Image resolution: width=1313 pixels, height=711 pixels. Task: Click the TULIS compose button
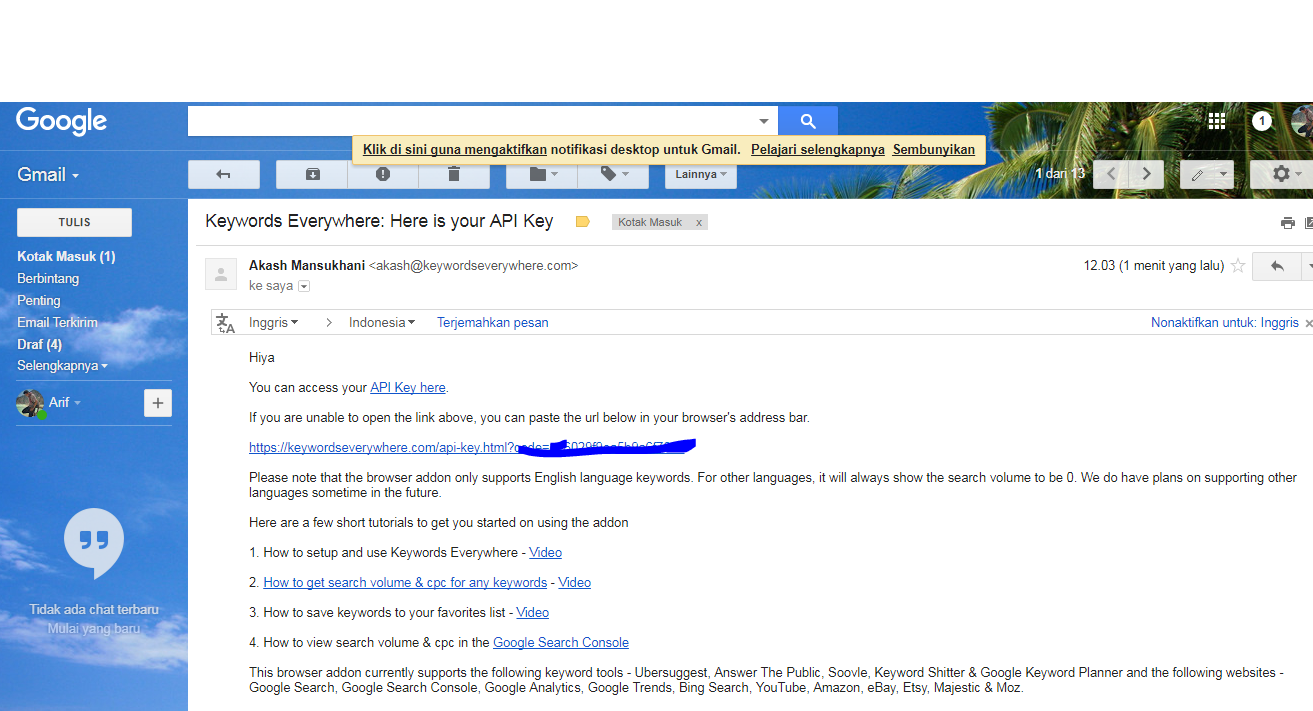[x=75, y=222]
